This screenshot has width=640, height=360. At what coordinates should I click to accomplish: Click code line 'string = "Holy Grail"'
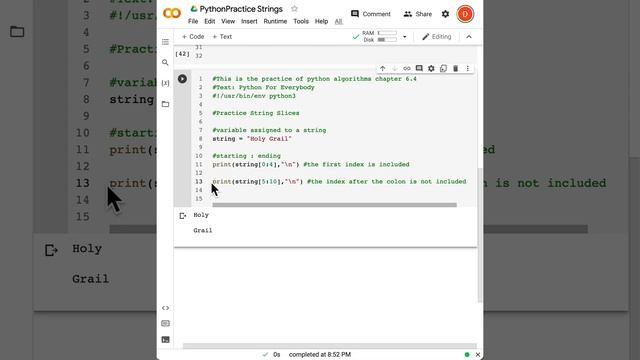click(252, 139)
